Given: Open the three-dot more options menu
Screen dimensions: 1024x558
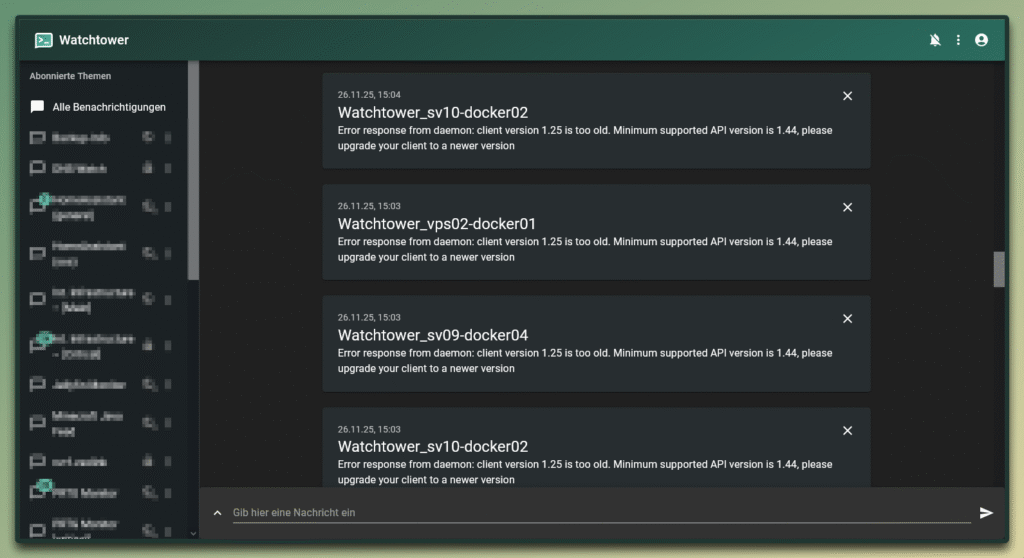Looking at the screenshot, I should pos(958,40).
